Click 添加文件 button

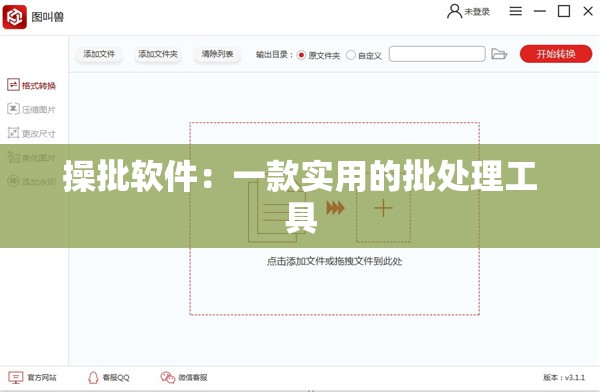click(99, 54)
